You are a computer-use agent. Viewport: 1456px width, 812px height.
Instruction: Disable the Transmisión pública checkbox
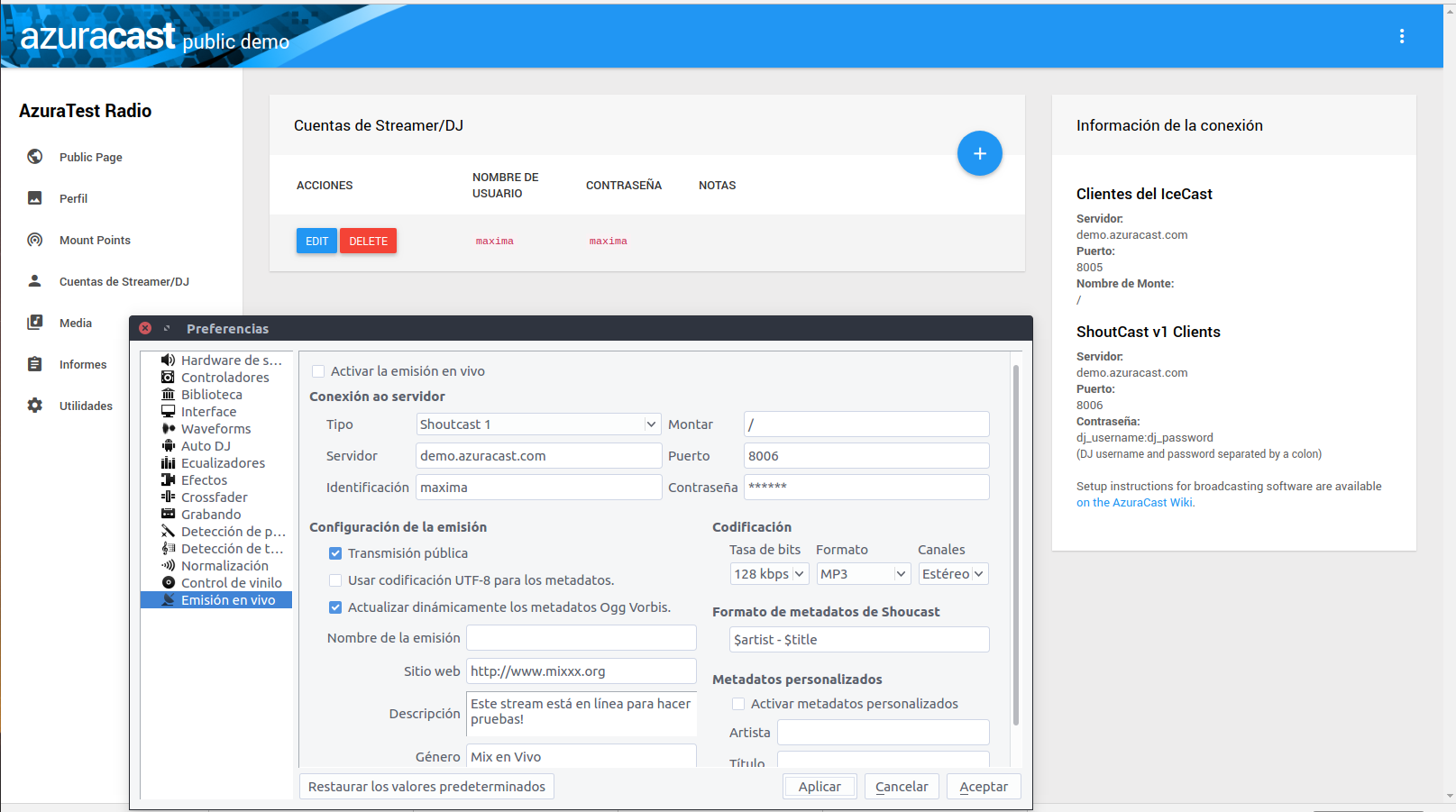tap(335, 552)
